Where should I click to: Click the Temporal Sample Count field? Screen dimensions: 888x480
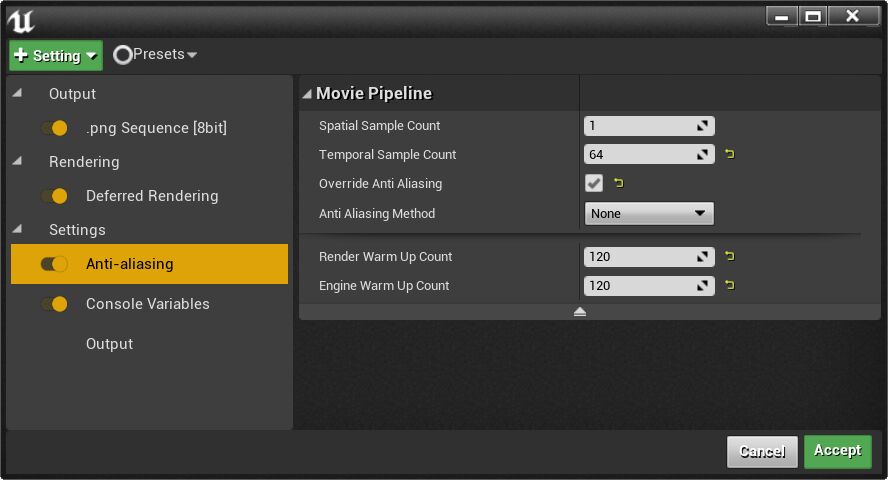click(649, 155)
